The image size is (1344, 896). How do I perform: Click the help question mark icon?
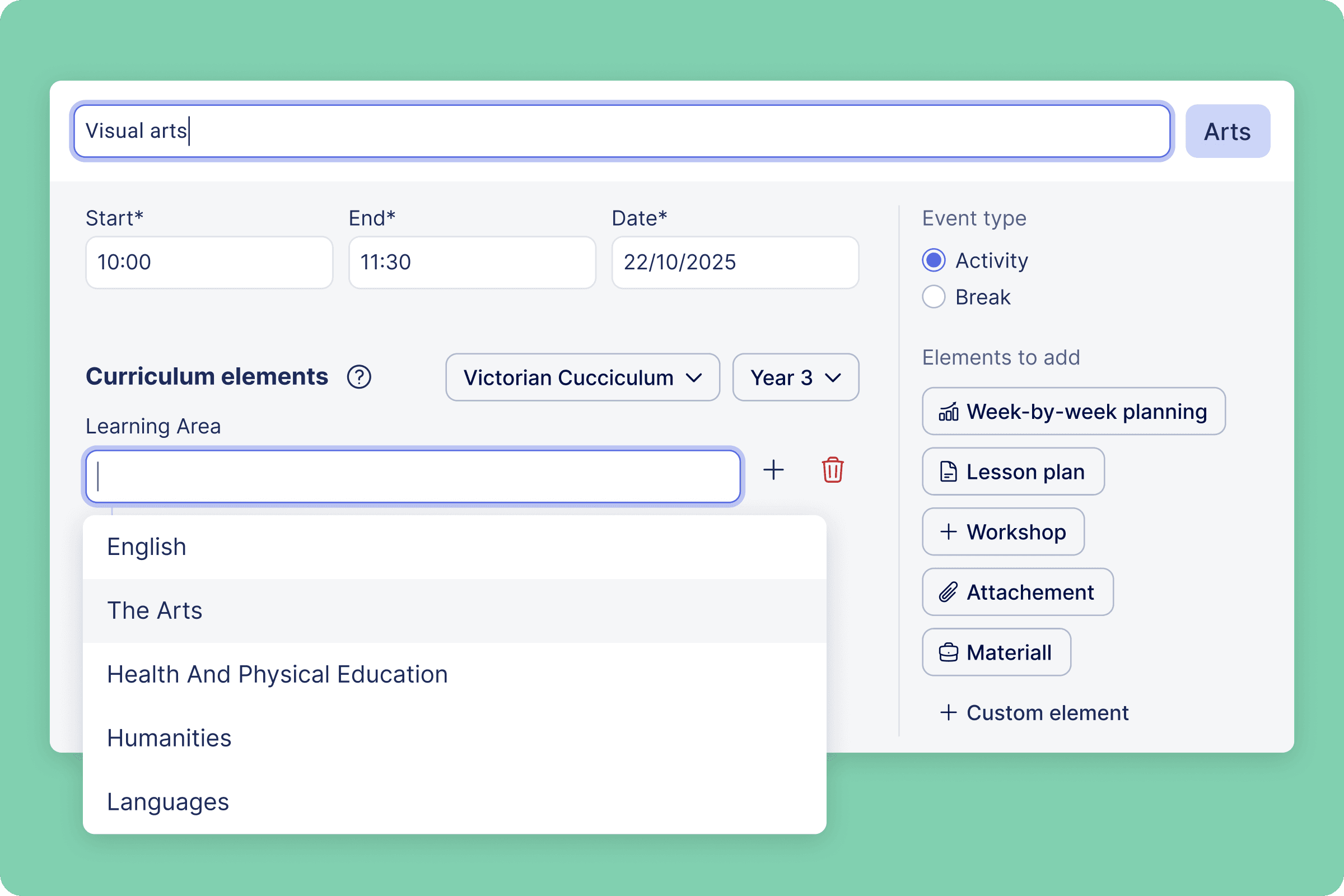pos(359,377)
